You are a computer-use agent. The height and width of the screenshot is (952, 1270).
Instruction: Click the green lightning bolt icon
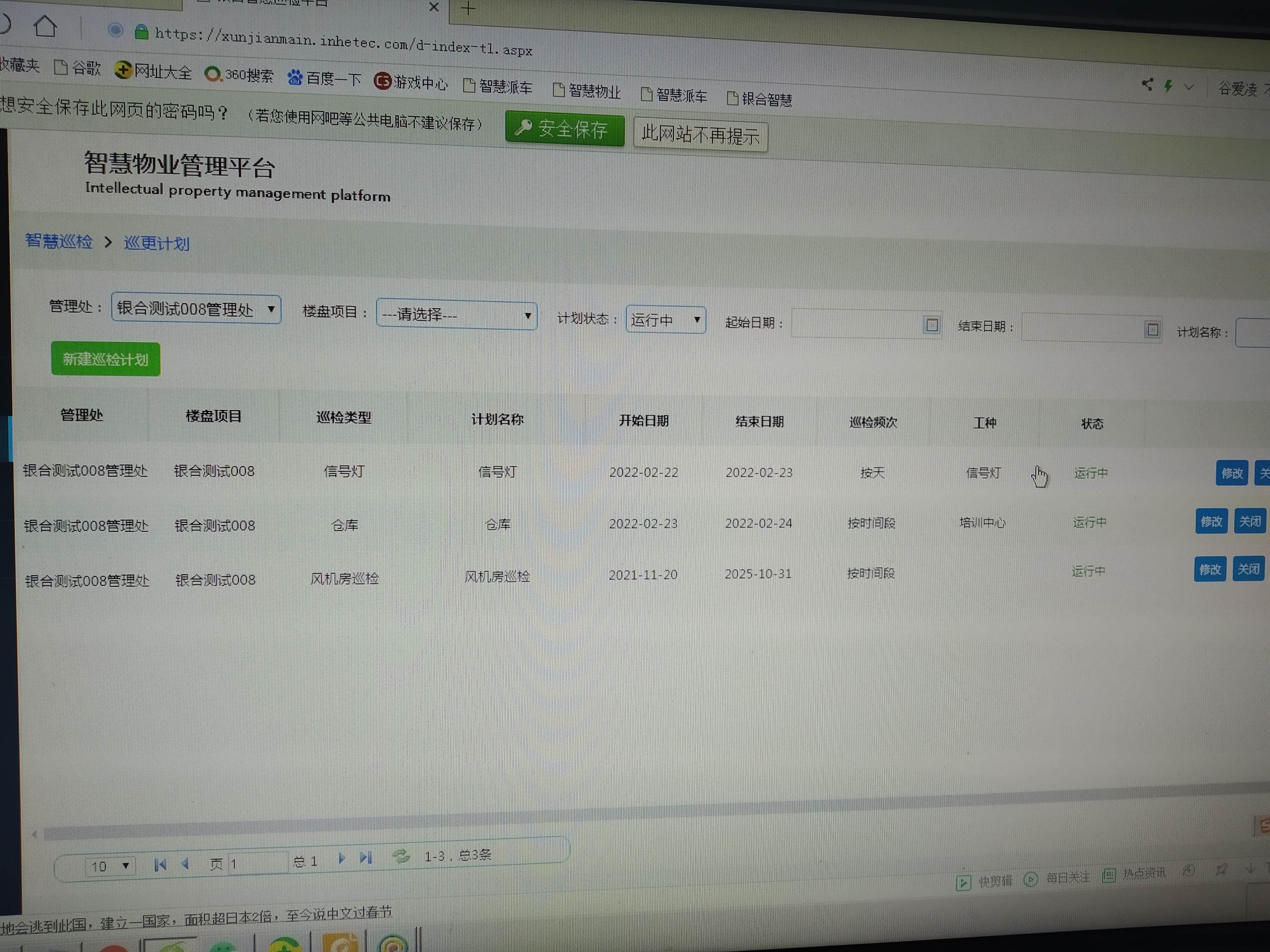1168,86
